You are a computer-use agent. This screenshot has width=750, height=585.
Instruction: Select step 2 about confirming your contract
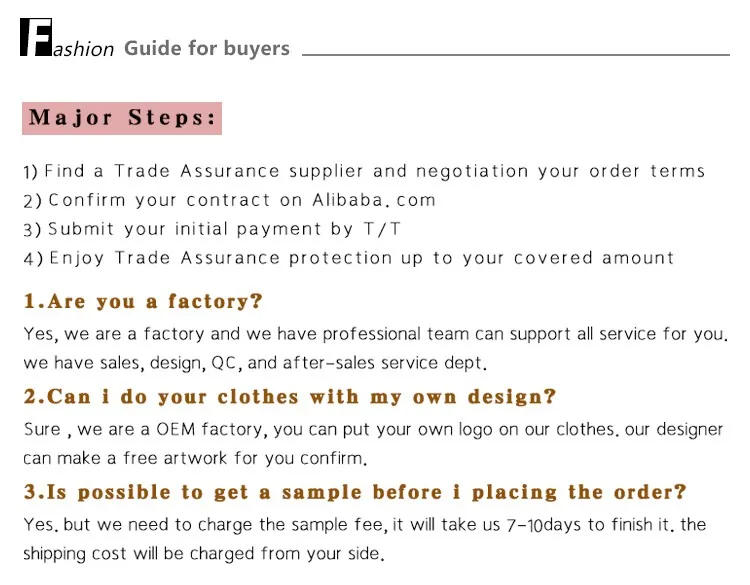(x=229, y=200)
